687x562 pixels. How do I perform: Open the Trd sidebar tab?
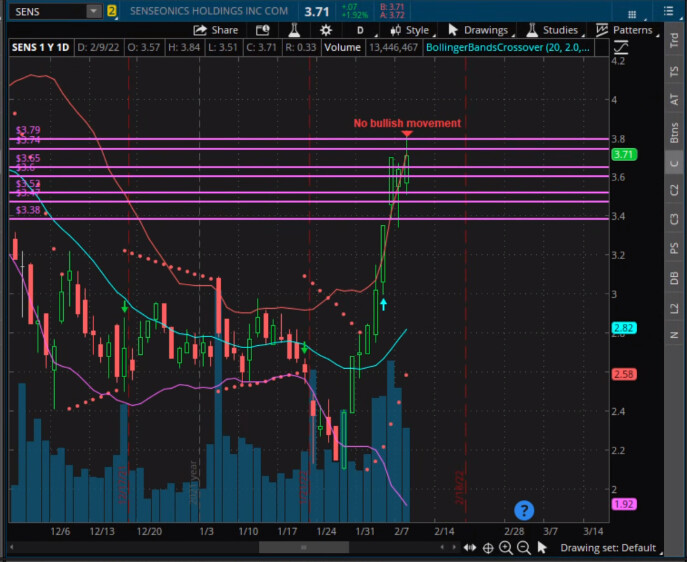tap(674, 40)
